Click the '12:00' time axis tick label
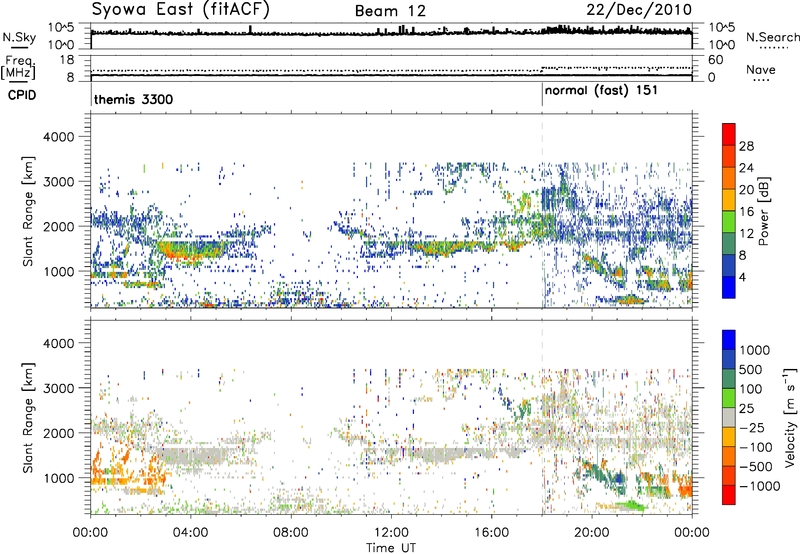The image size is (800, 554). pos(391,533)
